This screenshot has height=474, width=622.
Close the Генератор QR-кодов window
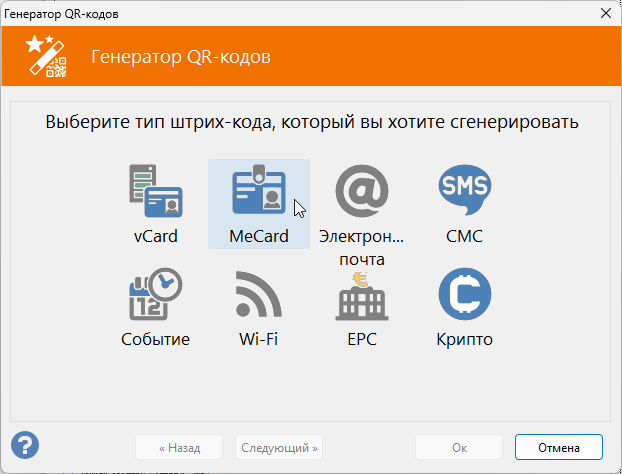click(604, 13)
